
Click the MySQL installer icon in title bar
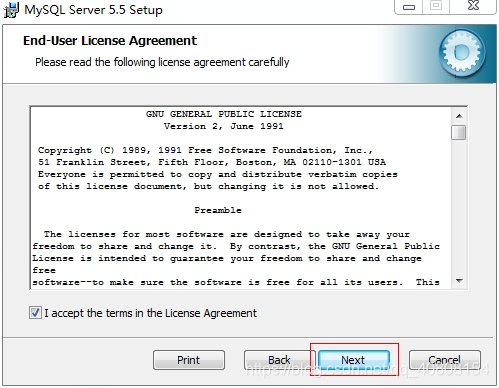(11, 10)
